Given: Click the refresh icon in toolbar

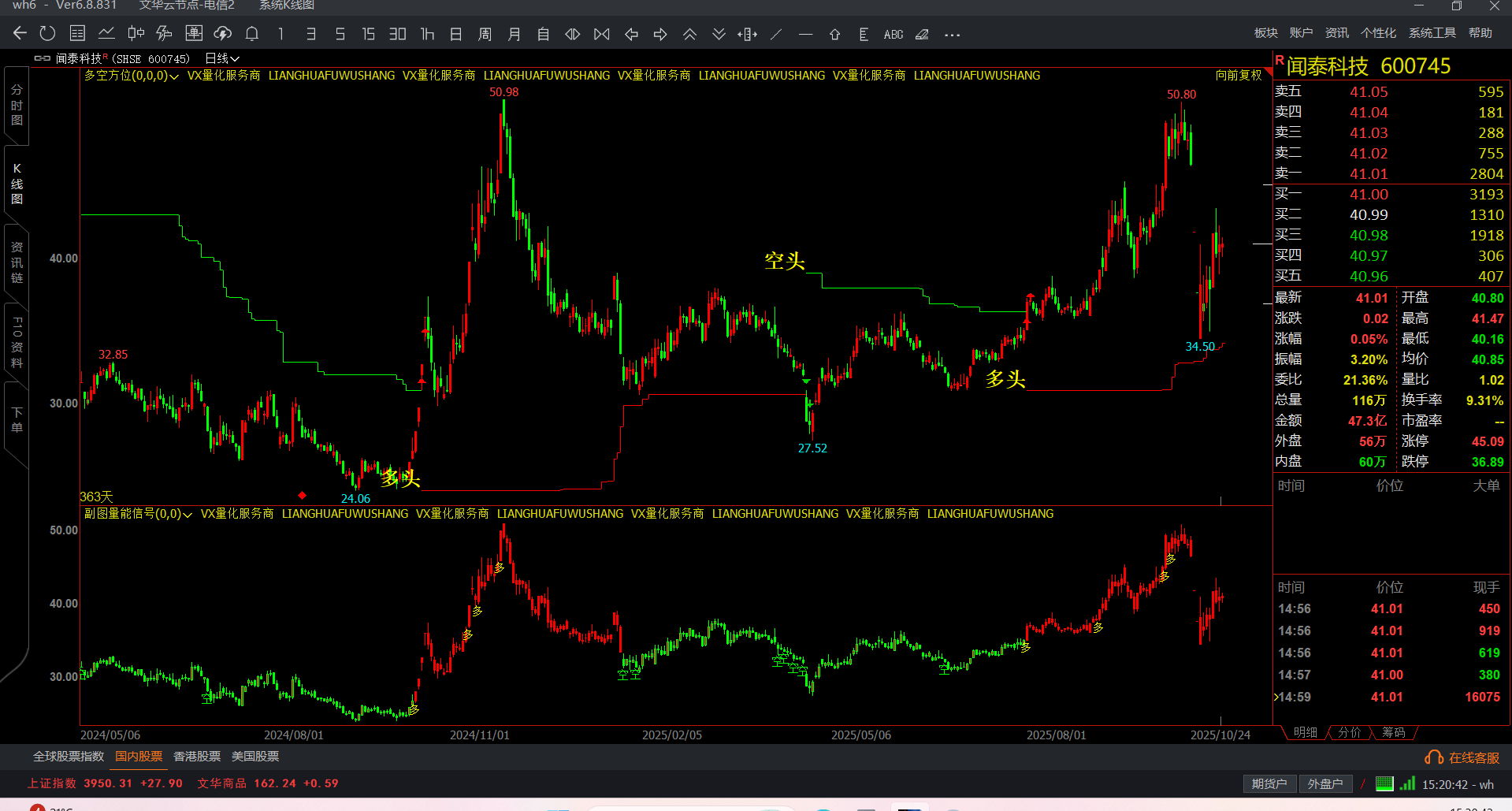Looking at the screenshot, I should coord(47,34).
